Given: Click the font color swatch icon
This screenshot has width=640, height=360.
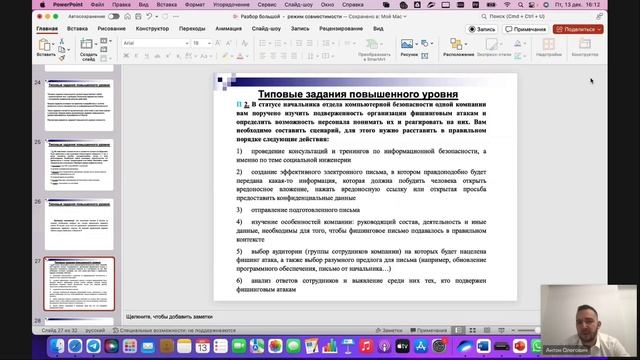Looking at the screenshot, I should click(240, 56).
